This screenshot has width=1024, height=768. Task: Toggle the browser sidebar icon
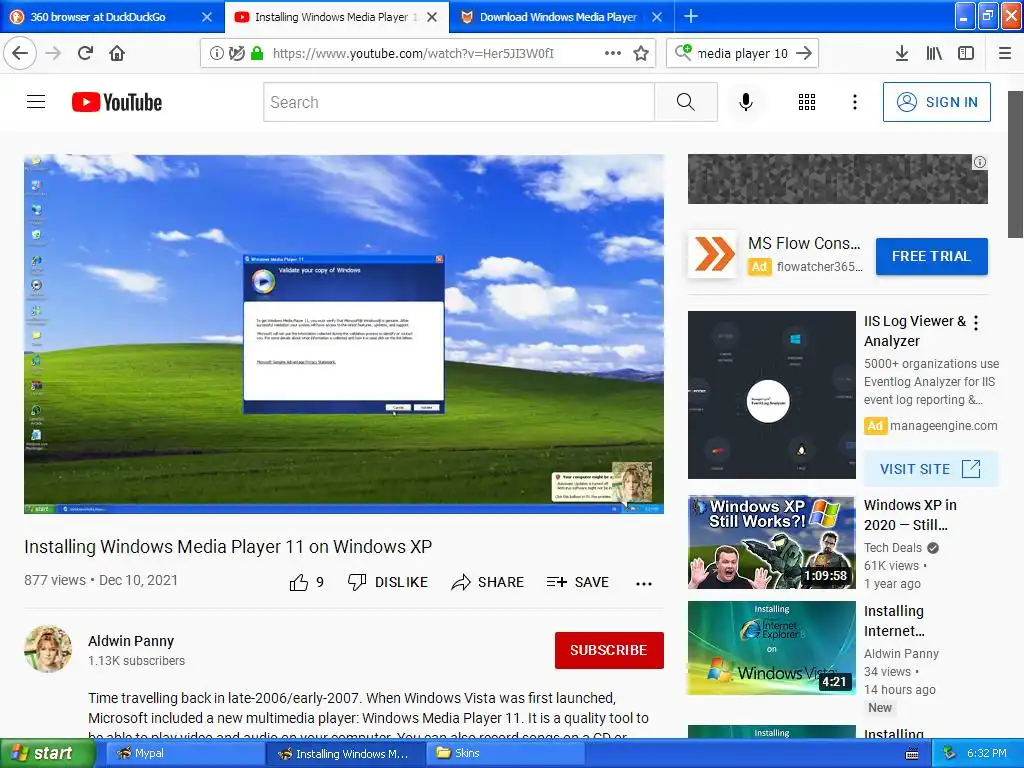pyautogui.click(x=966, y=53)
